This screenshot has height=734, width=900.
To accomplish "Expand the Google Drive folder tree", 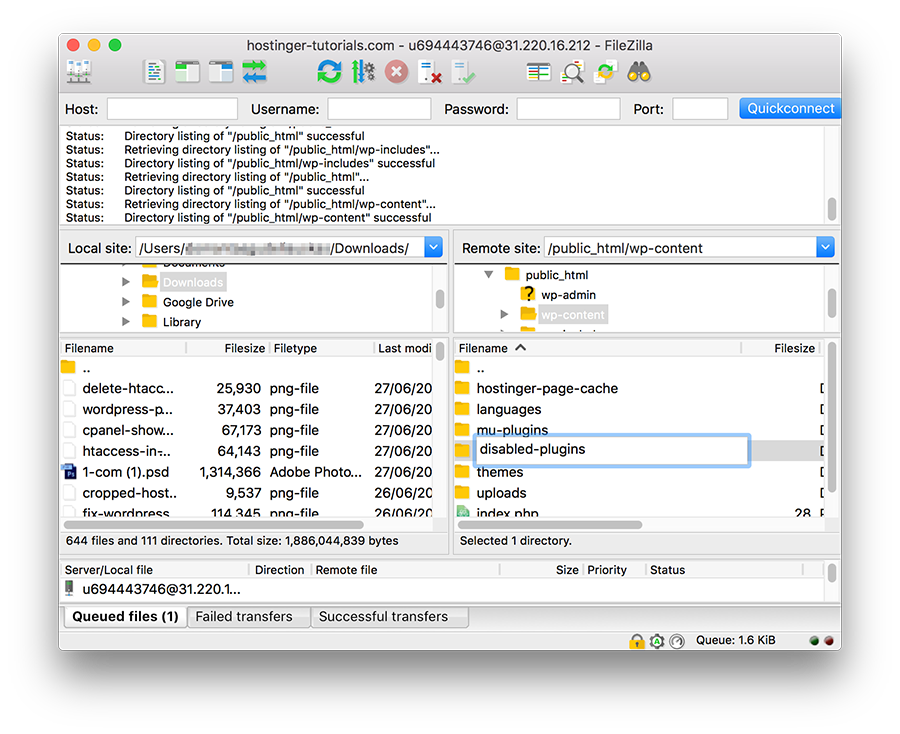I will (126, 302).
